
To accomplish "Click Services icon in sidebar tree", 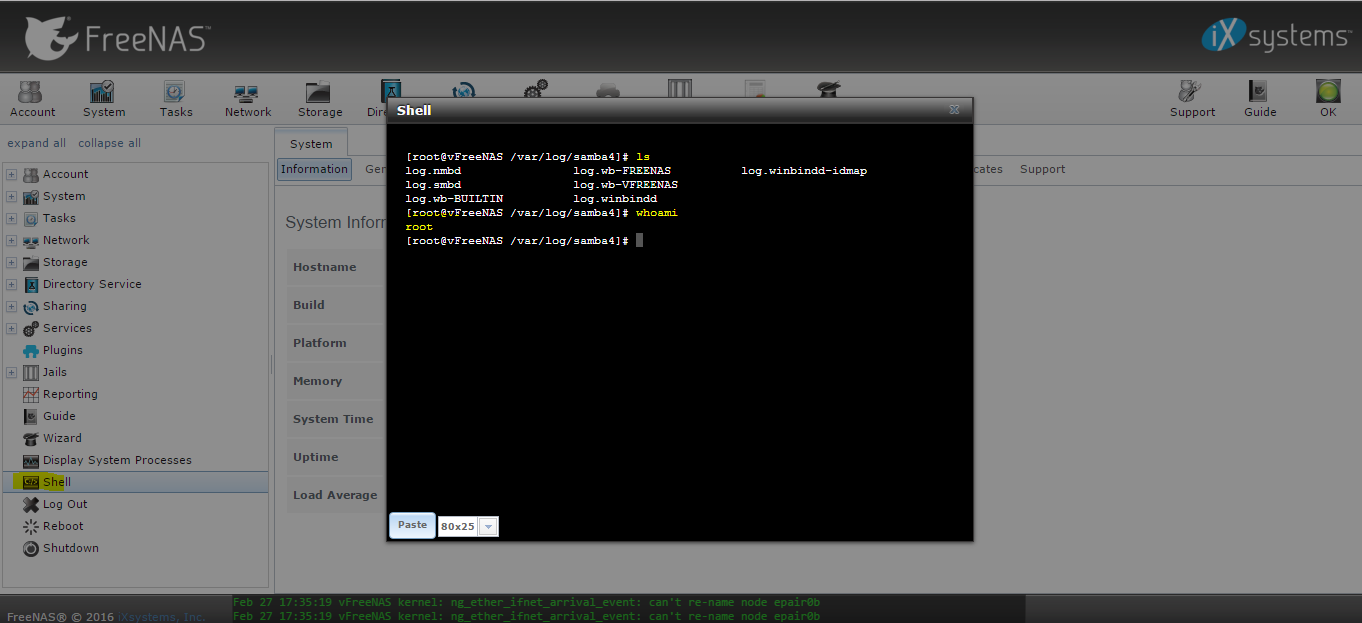I will pos(31,328).
